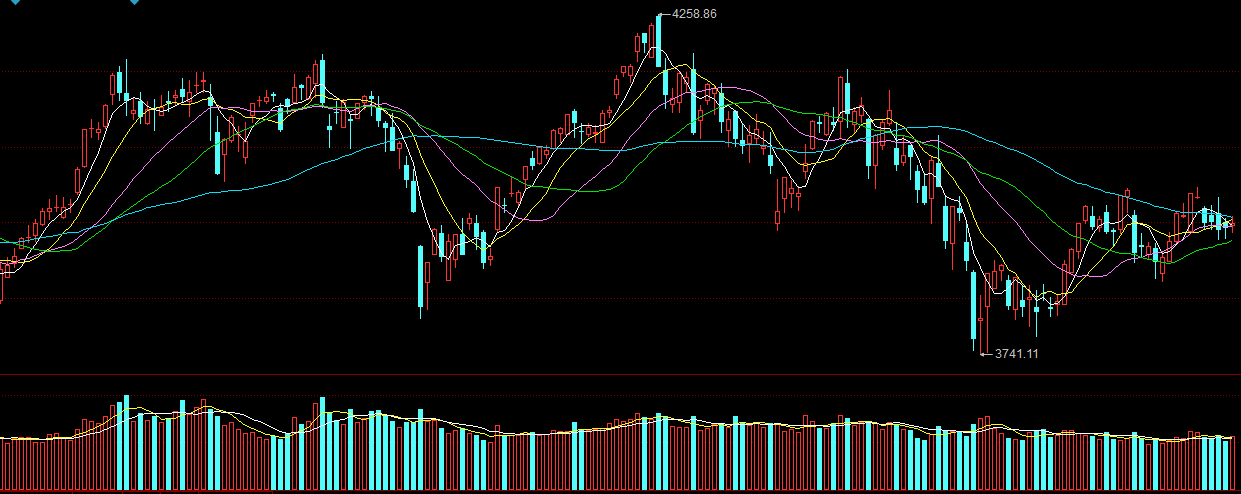
Task: Select the rightmost candlestick on the price chart
Action: (1234, 225)
